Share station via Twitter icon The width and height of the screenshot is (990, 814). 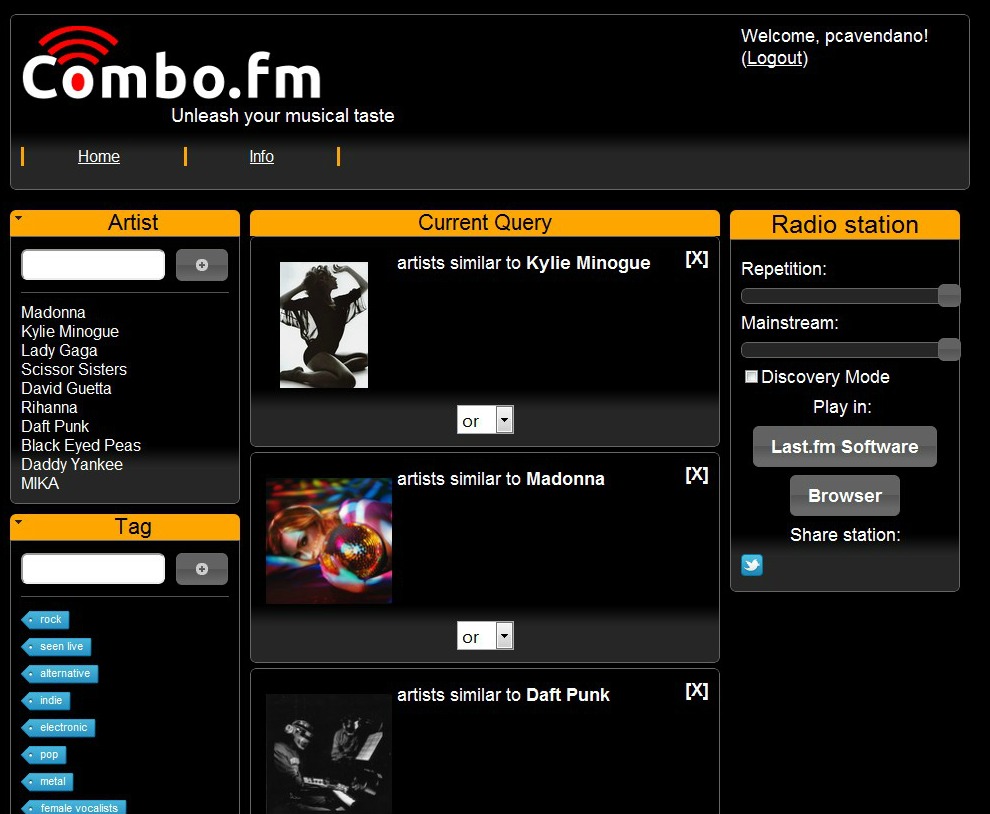click(752, 565)
